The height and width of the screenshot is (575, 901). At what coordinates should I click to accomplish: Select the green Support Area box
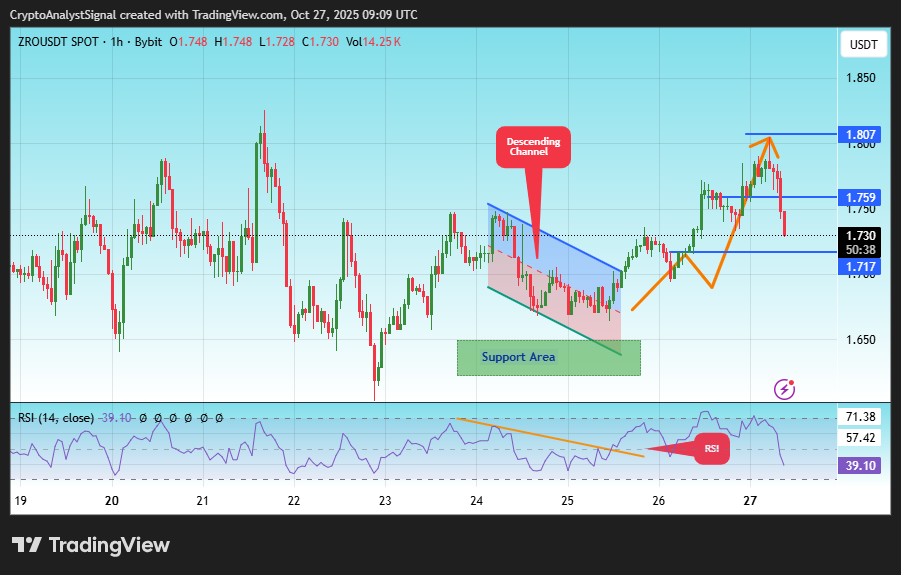point(549,358)
